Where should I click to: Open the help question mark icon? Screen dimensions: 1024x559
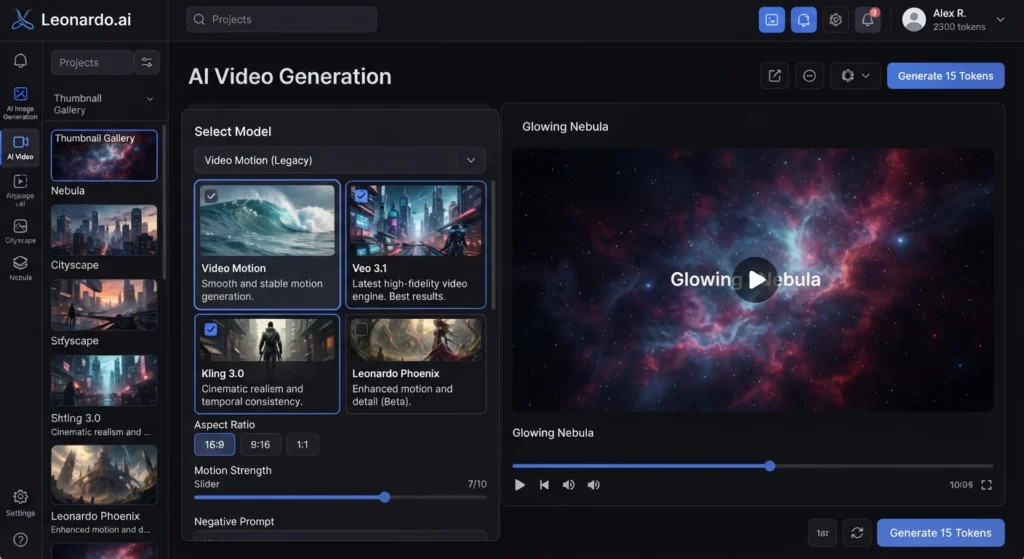point(20,540)
